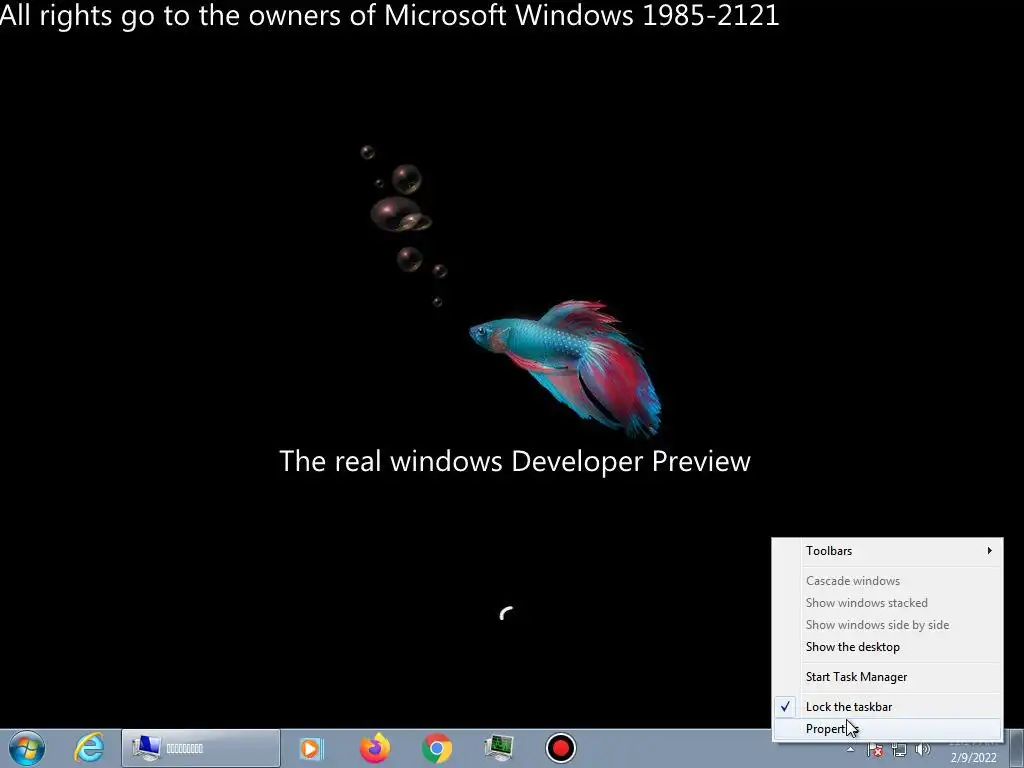Click the Toolbars submenu arrow
Viewport: 1024px width, 768px height.
coord(990,551)
